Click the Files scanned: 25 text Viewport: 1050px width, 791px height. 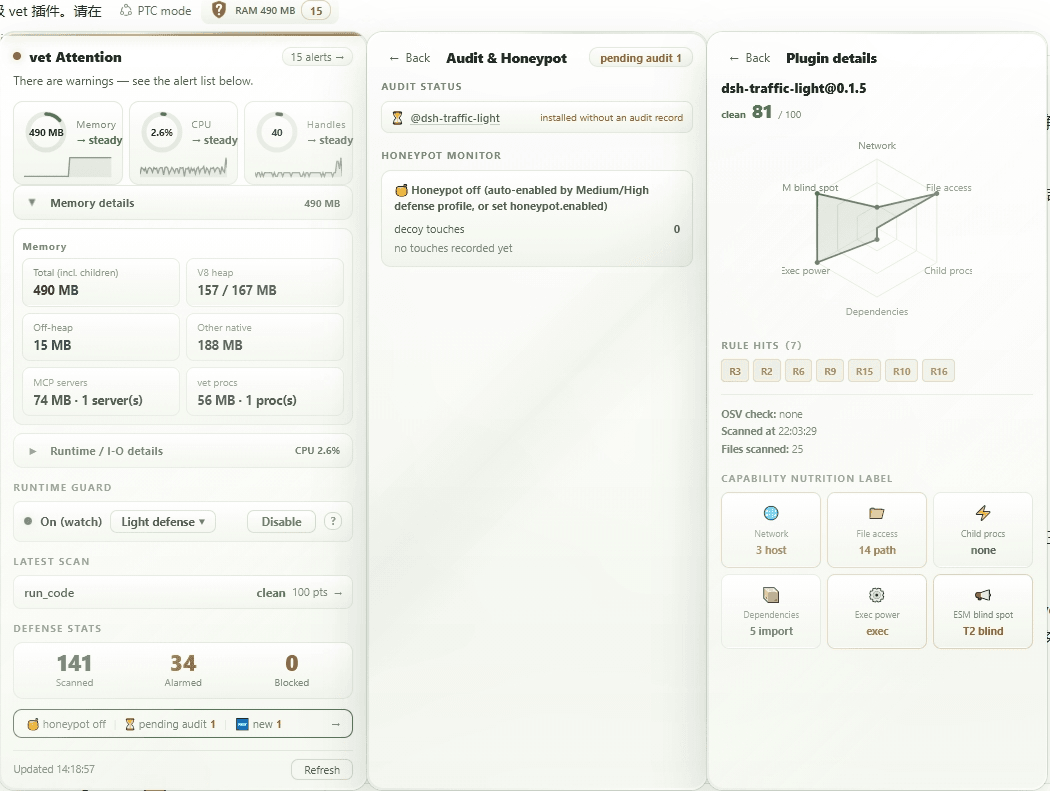762,449
